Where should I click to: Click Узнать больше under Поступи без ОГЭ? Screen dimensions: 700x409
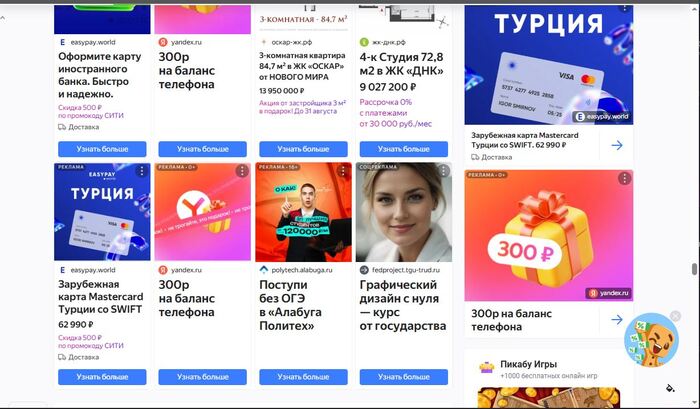[x=303, y=377]
